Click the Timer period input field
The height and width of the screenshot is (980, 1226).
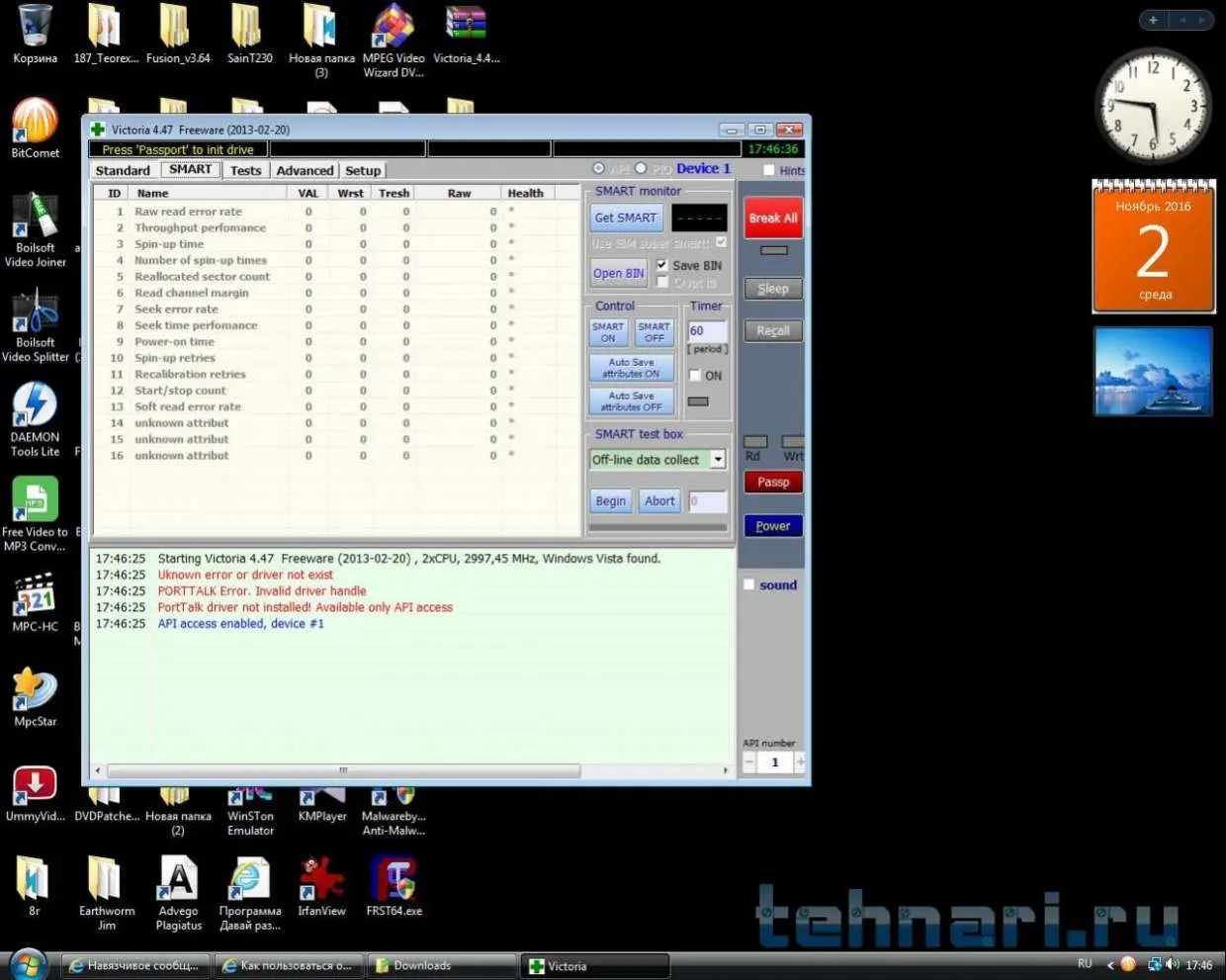[707, 330]
